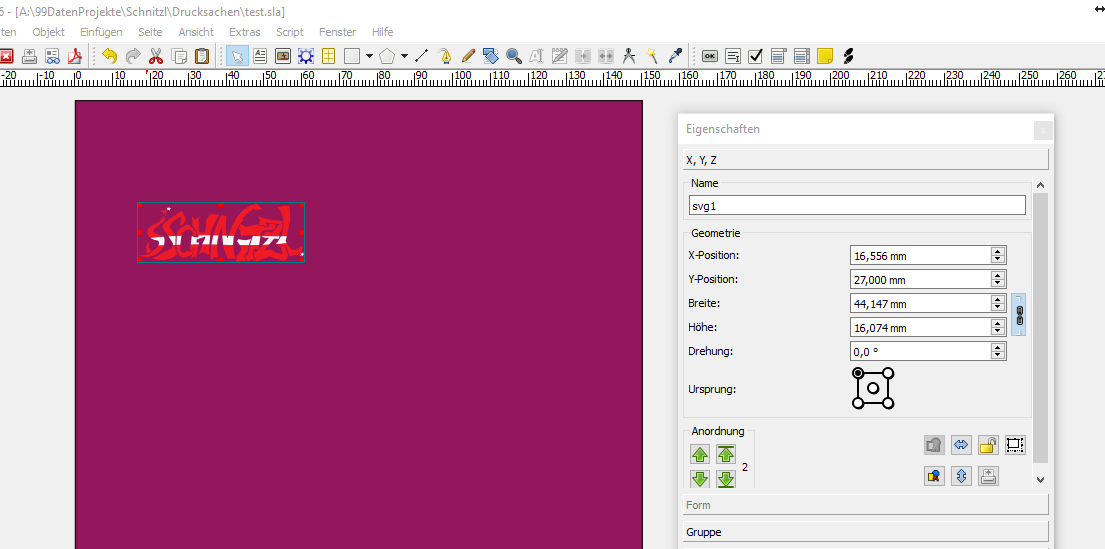
Task: Set origin point to center
Action: [873, 388]
